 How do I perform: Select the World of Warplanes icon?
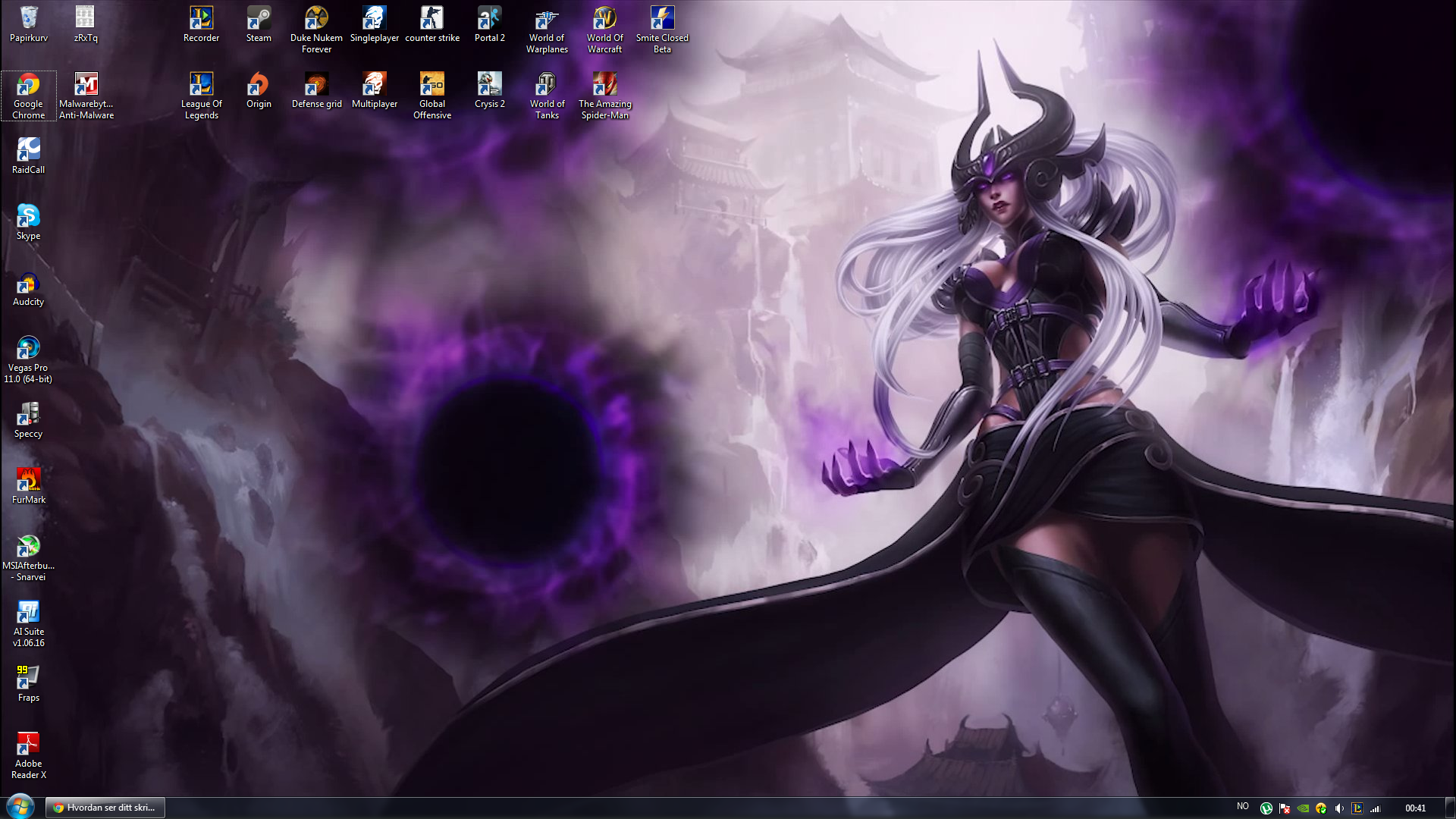547,30
